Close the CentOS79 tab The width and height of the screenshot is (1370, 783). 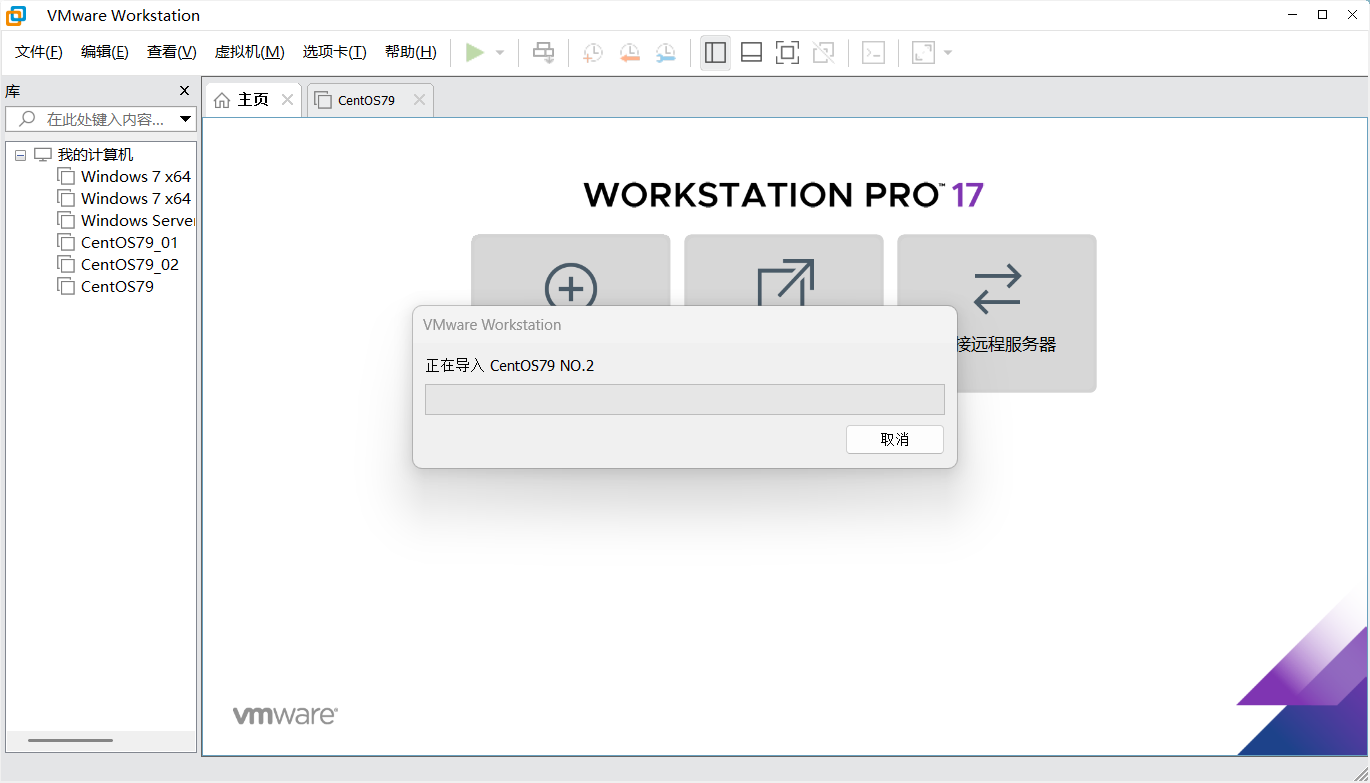pos(419,100)
